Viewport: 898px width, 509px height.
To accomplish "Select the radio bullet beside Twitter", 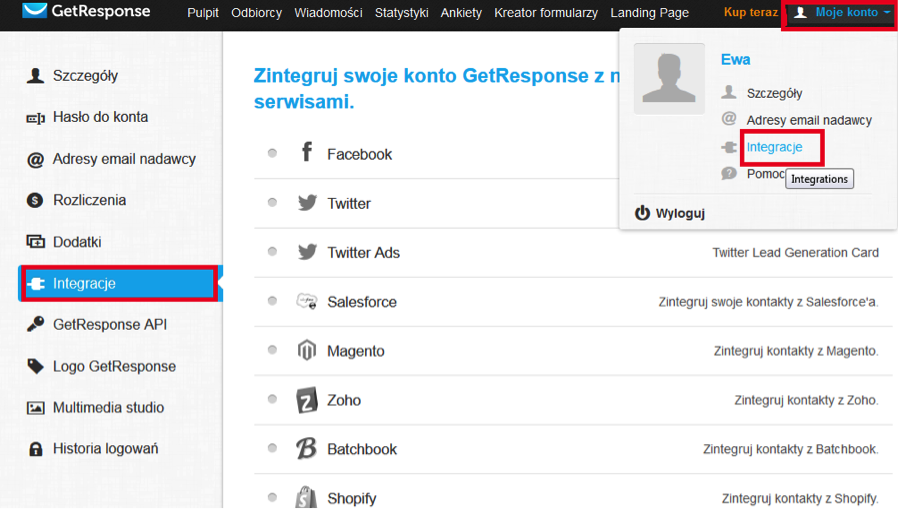I will click(273, 202).
